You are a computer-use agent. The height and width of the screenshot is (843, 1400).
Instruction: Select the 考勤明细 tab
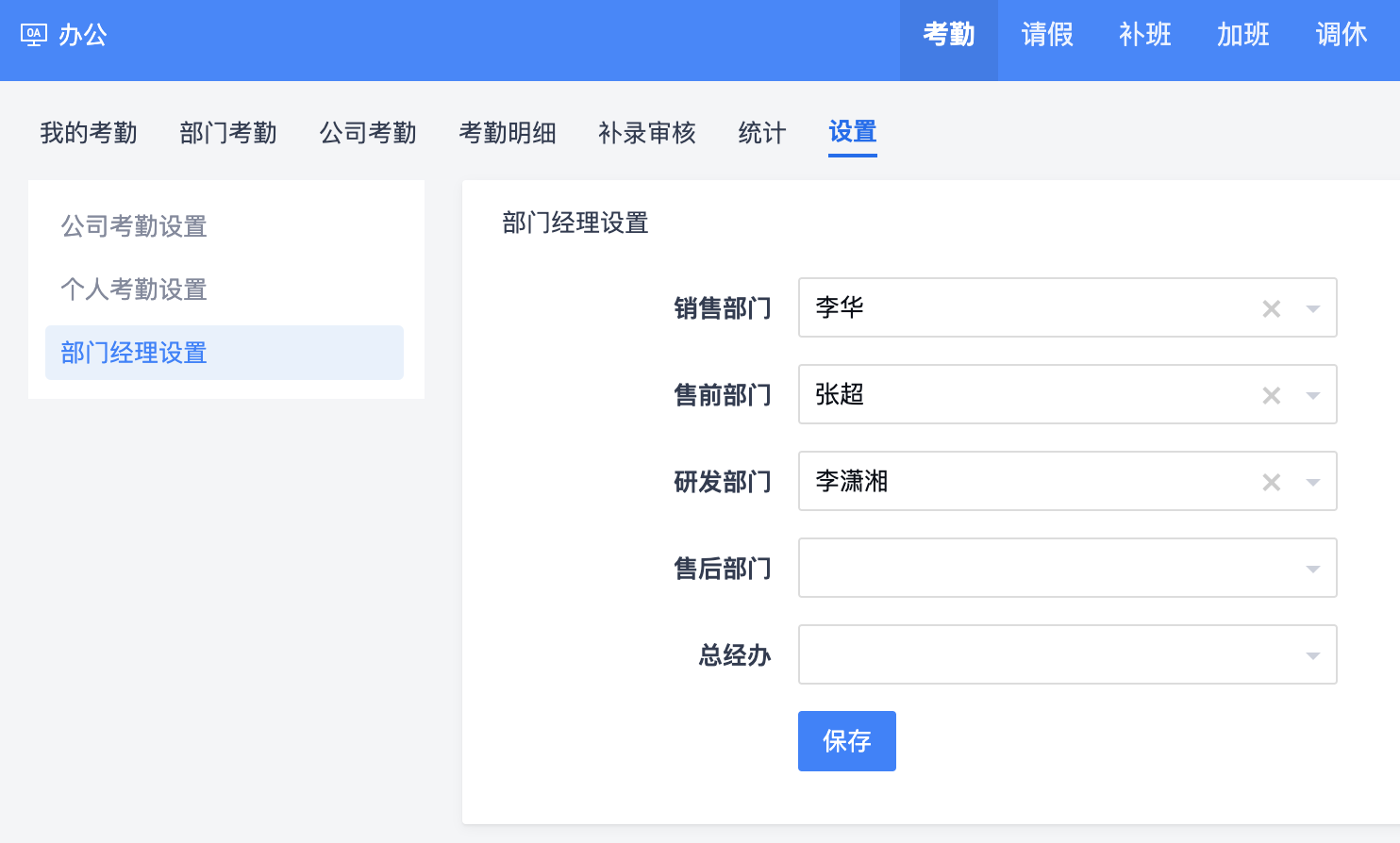508,133
